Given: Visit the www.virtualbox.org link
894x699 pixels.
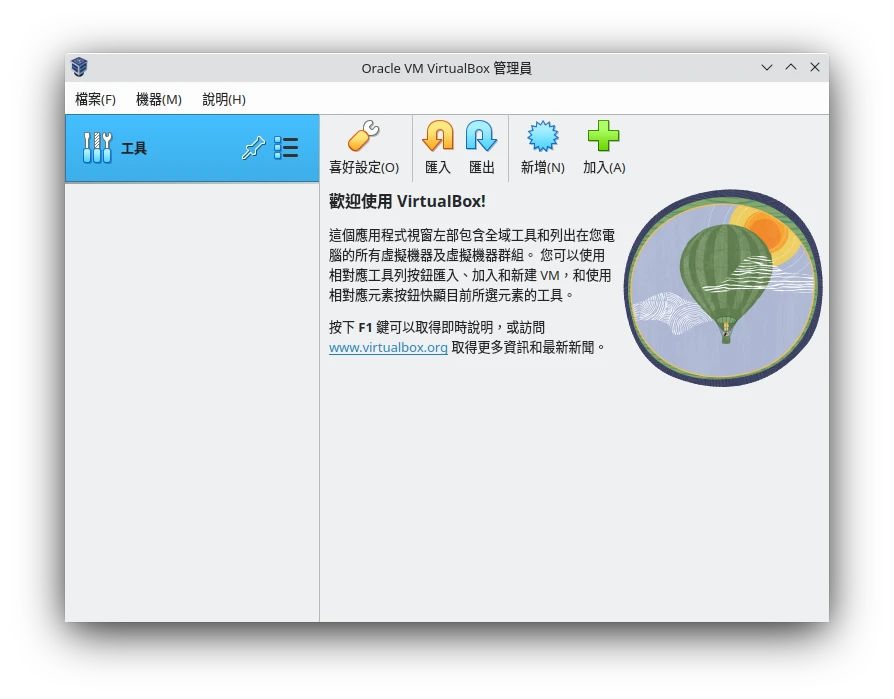Looking at the screenshot, I should (x=388, y=348).
